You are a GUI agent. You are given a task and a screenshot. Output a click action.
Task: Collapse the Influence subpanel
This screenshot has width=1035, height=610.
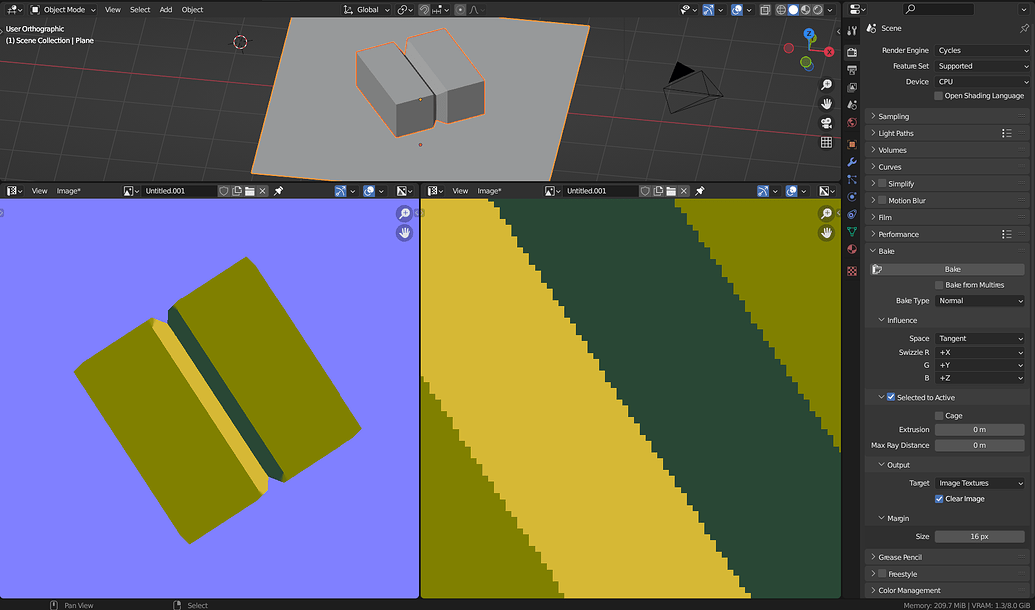947,320
